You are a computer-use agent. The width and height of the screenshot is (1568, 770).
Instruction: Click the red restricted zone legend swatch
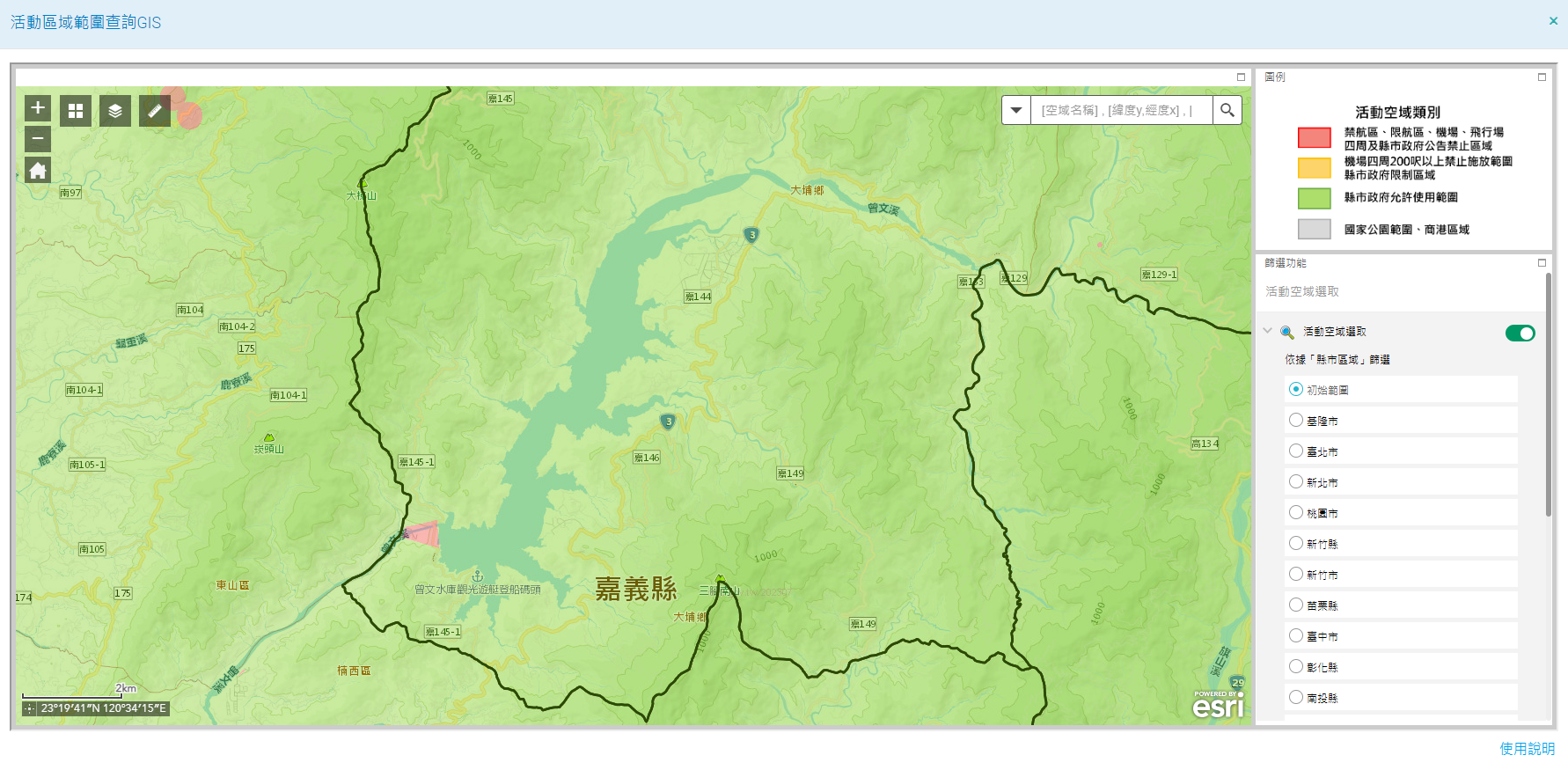pyautogui.click(x=1314, y=138)
